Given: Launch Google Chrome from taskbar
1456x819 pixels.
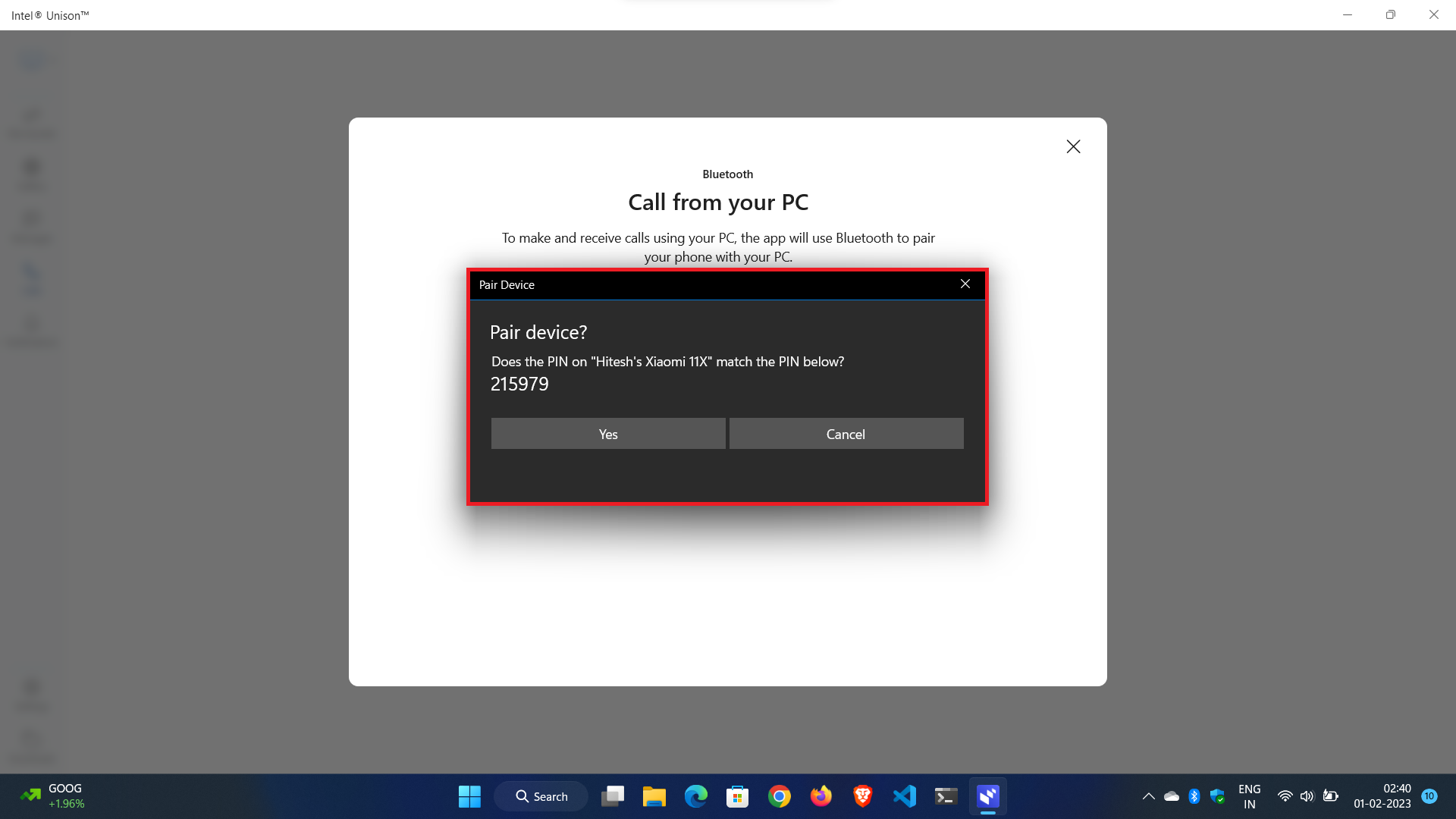Looking at the screenshot, I should tap(780, 796).
